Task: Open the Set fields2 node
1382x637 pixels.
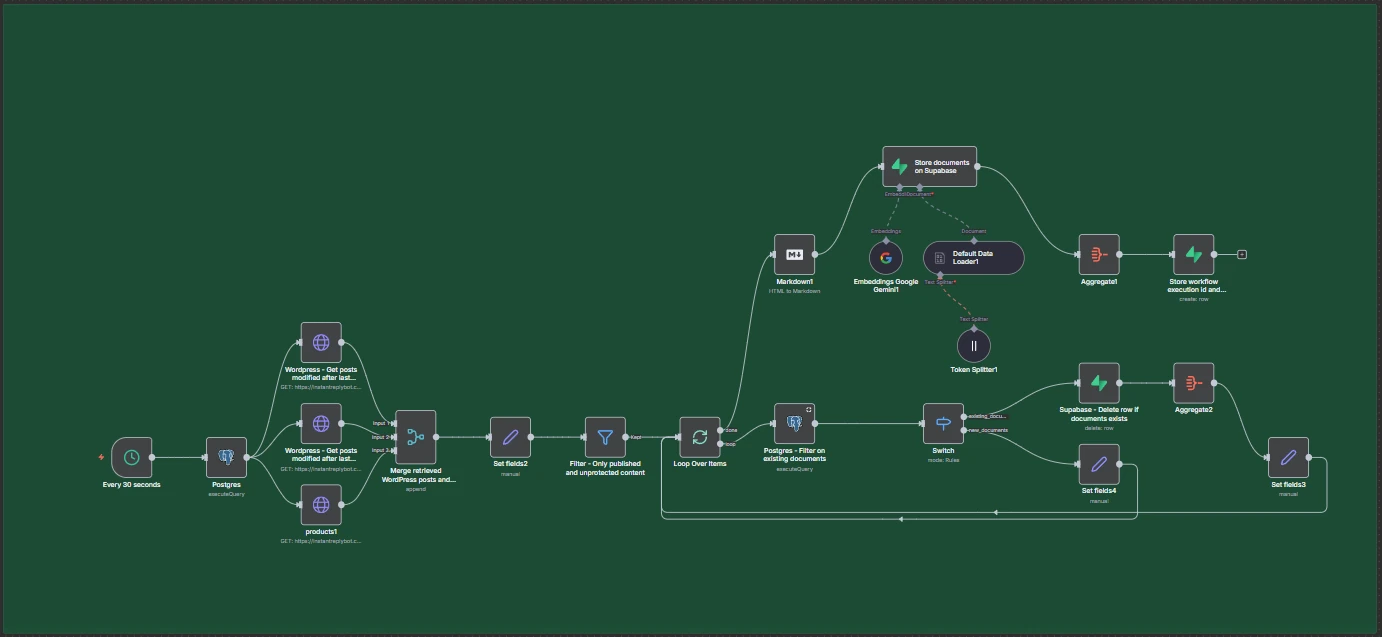Action: pyautogui.click(x=510, y=437)
